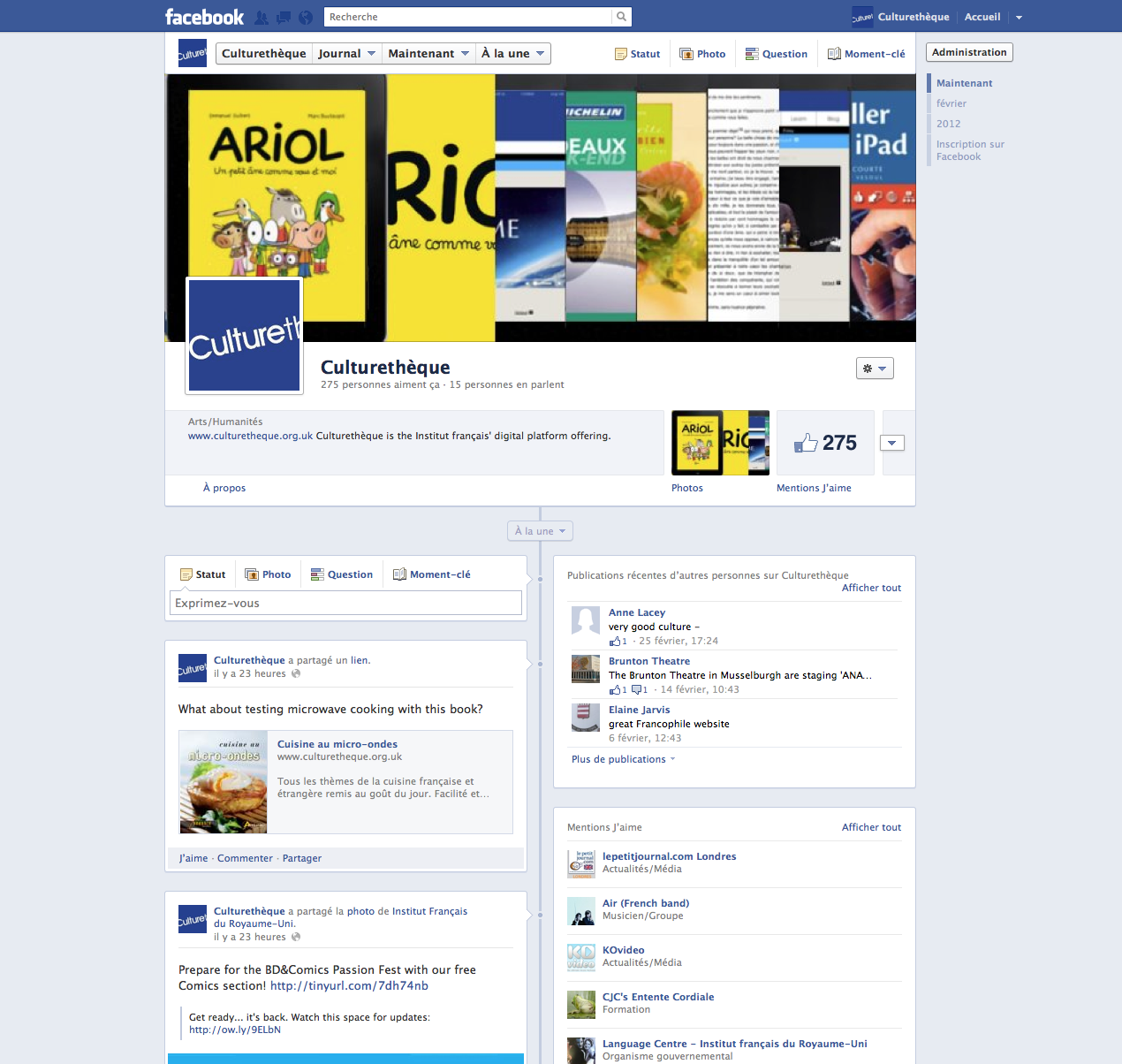Click Air (French band) page icon
This screenshot has height=1064, width=1122.
pos(580,911)
